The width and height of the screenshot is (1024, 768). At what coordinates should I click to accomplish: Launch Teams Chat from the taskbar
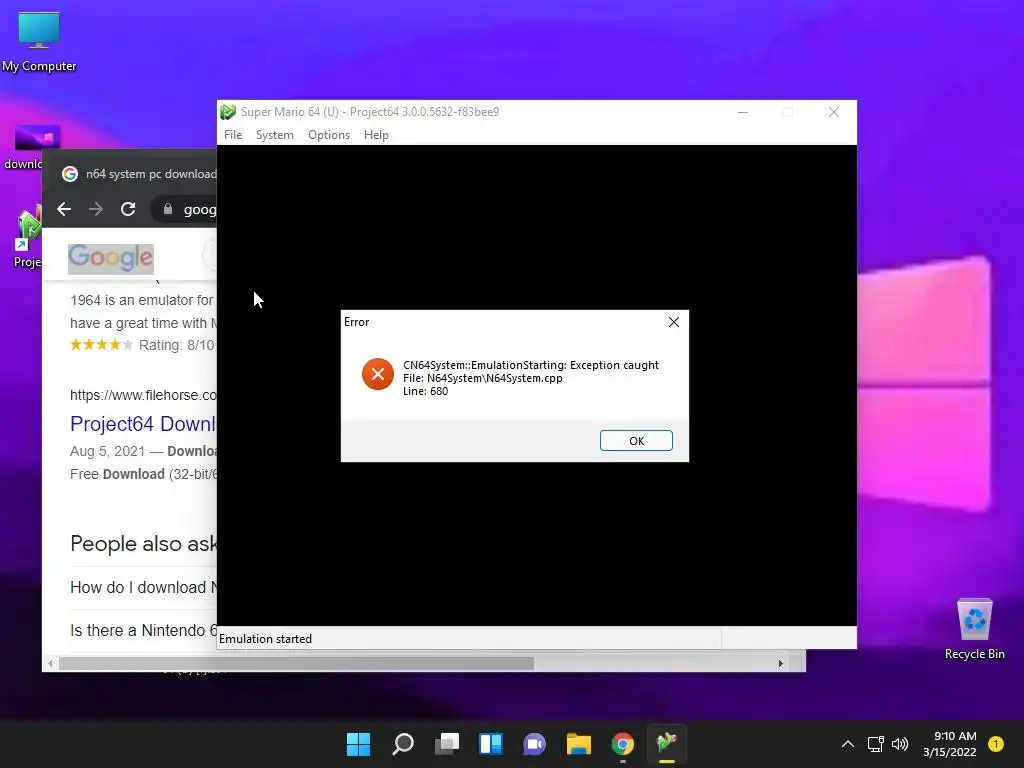tap(534, 744)
